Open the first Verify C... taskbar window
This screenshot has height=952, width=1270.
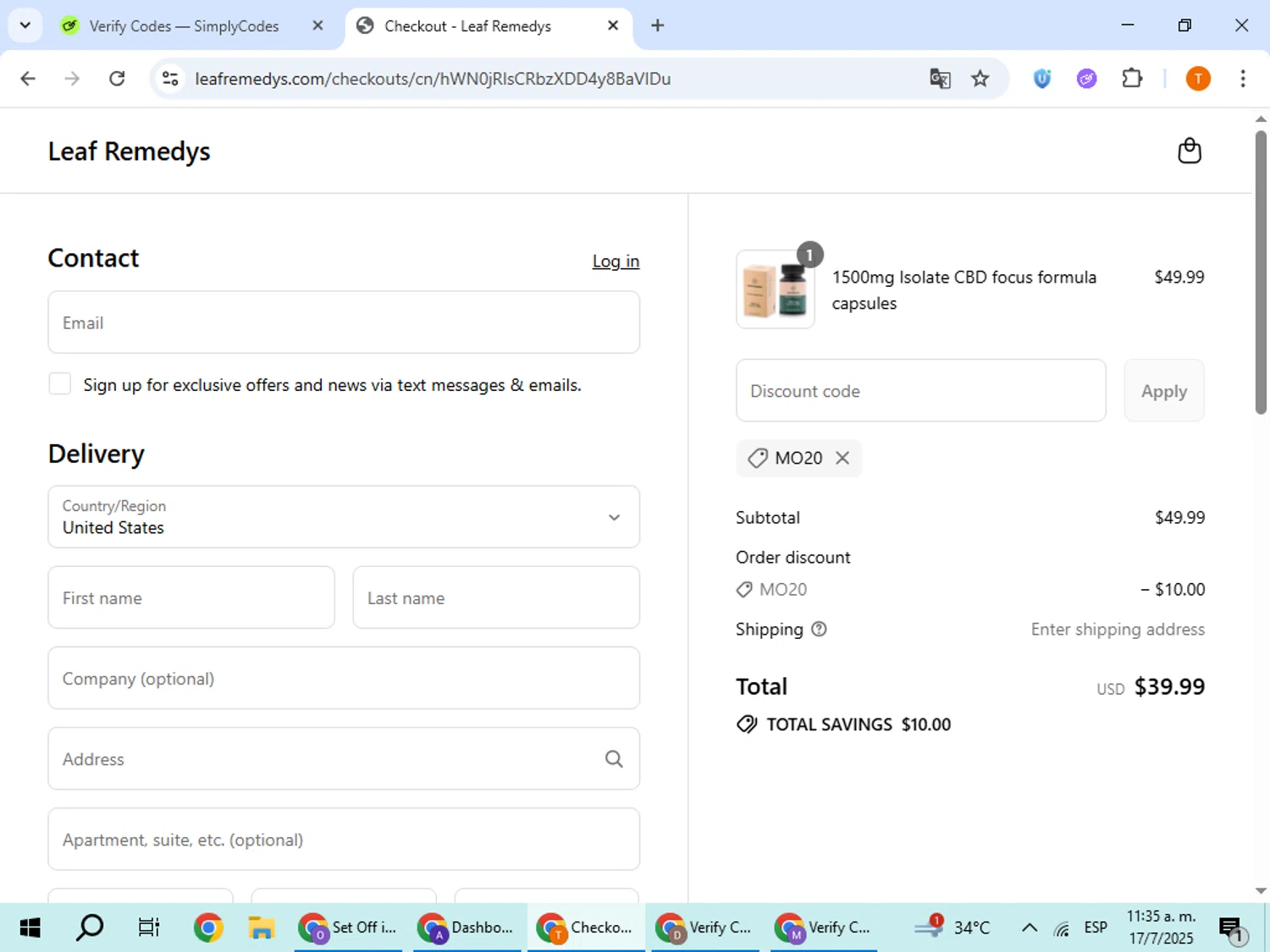704,927
